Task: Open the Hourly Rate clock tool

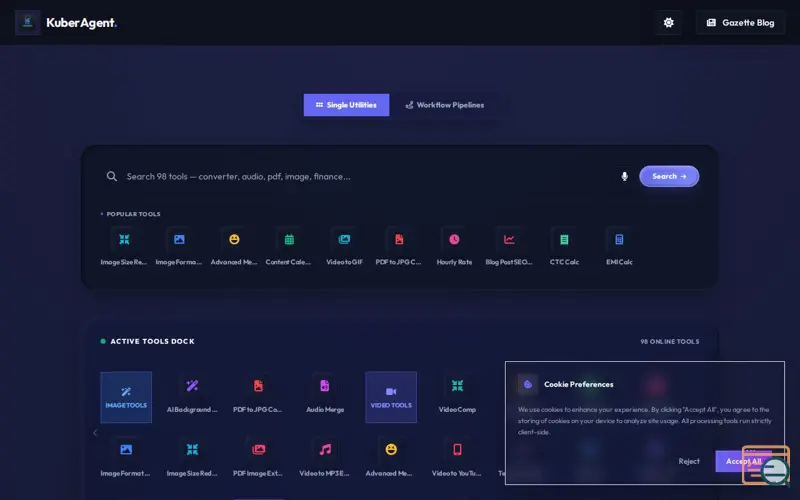Action: coord(454,247)
